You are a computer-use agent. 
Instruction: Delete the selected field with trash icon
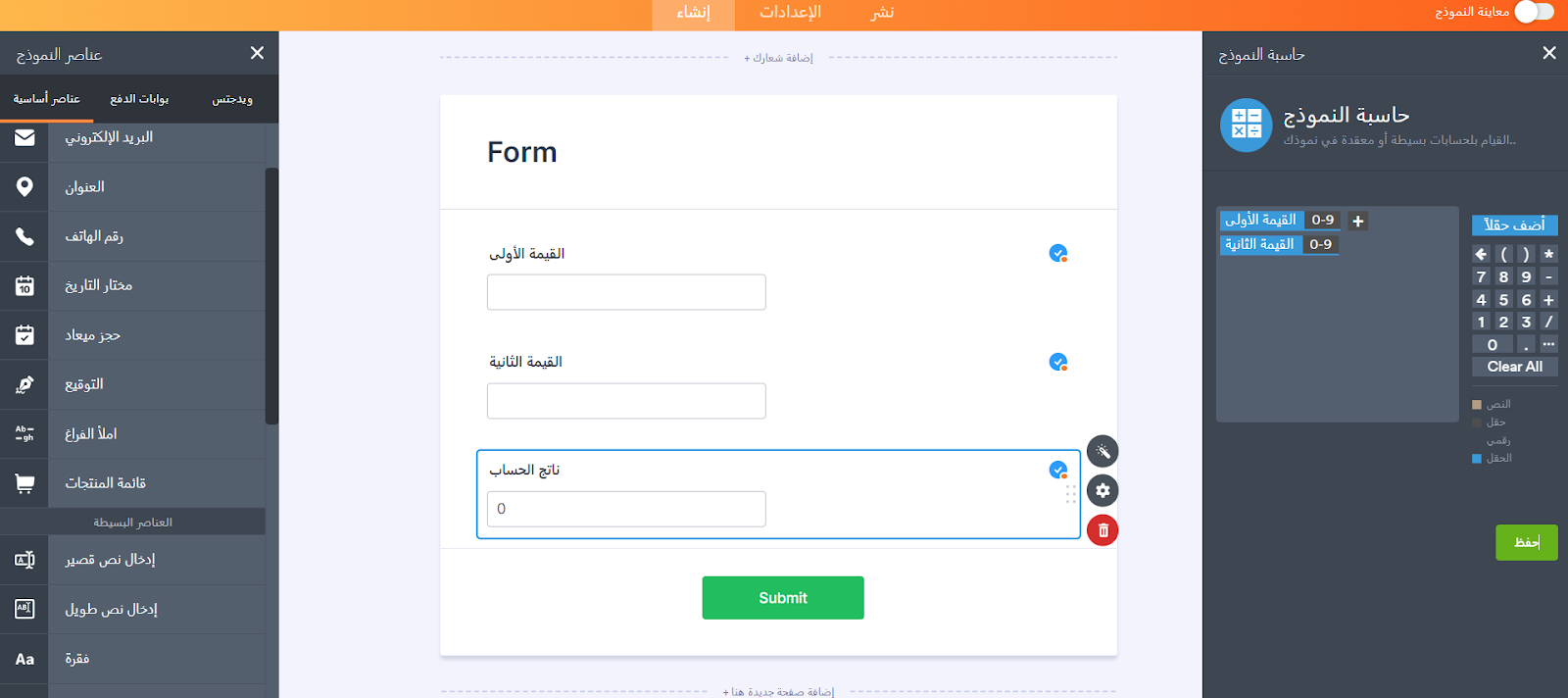pos(1102,530)
